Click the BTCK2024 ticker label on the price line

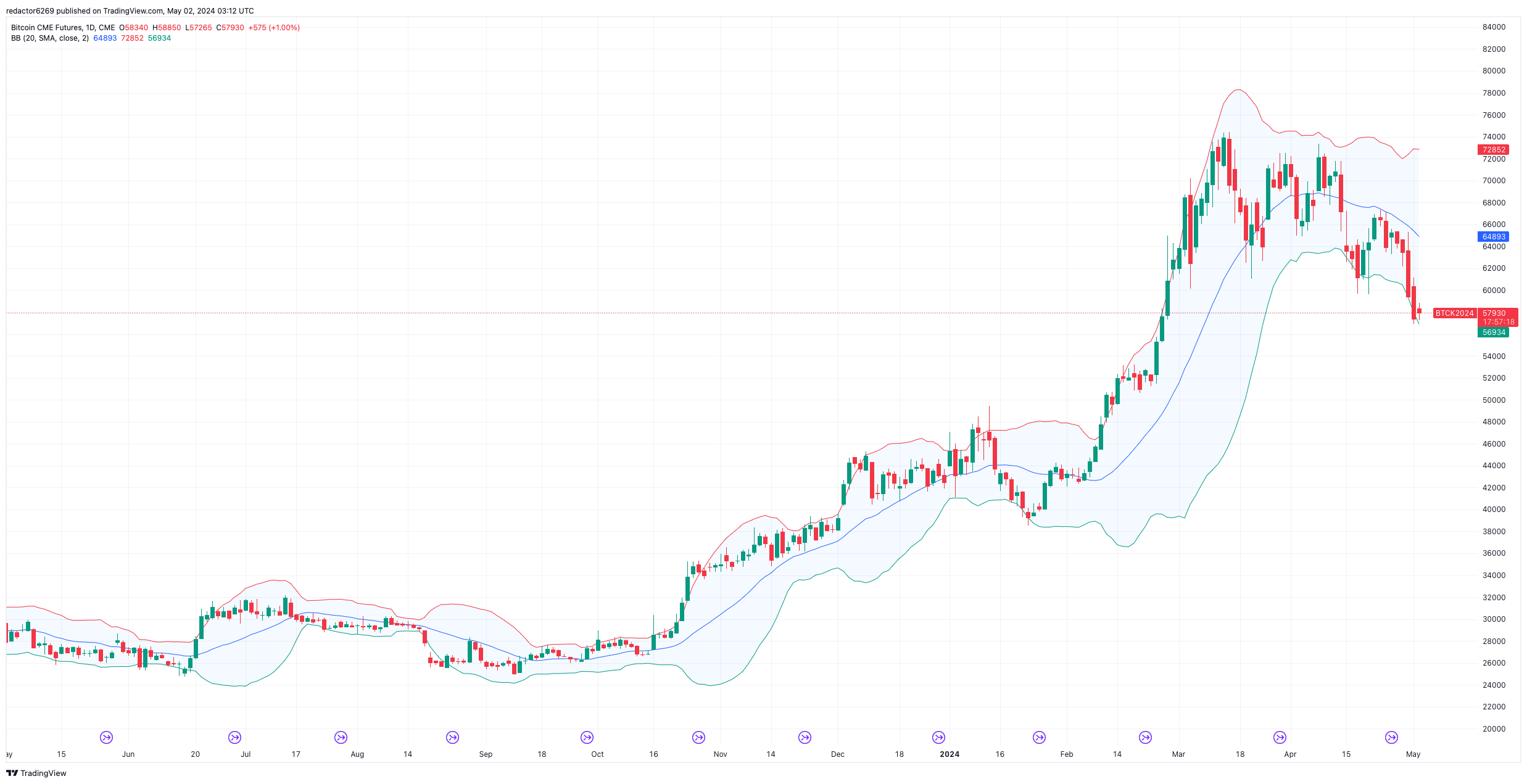(1454, 313)
